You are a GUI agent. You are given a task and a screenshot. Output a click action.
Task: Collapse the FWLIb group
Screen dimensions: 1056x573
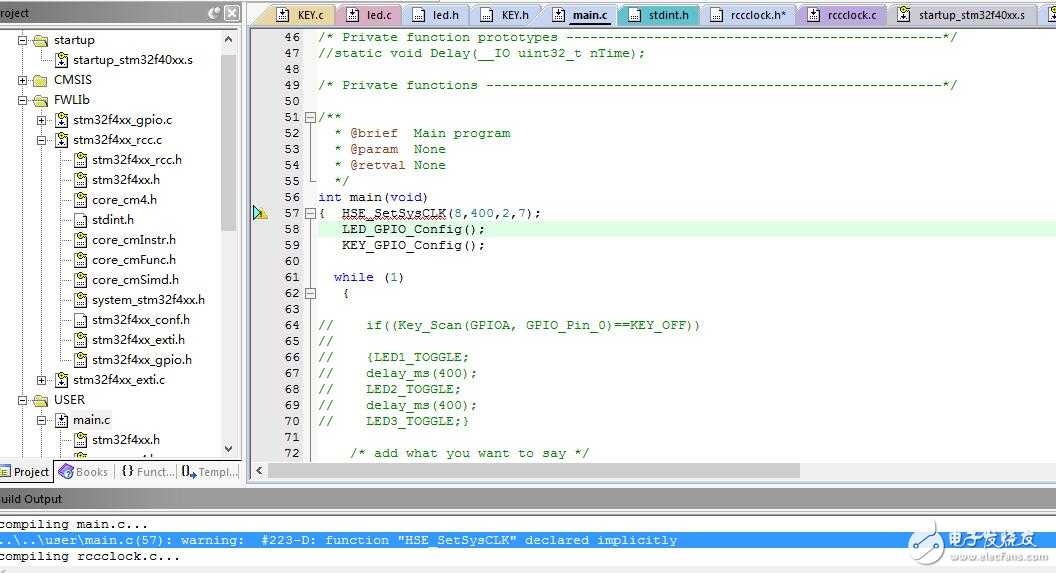tap(22, 100)
